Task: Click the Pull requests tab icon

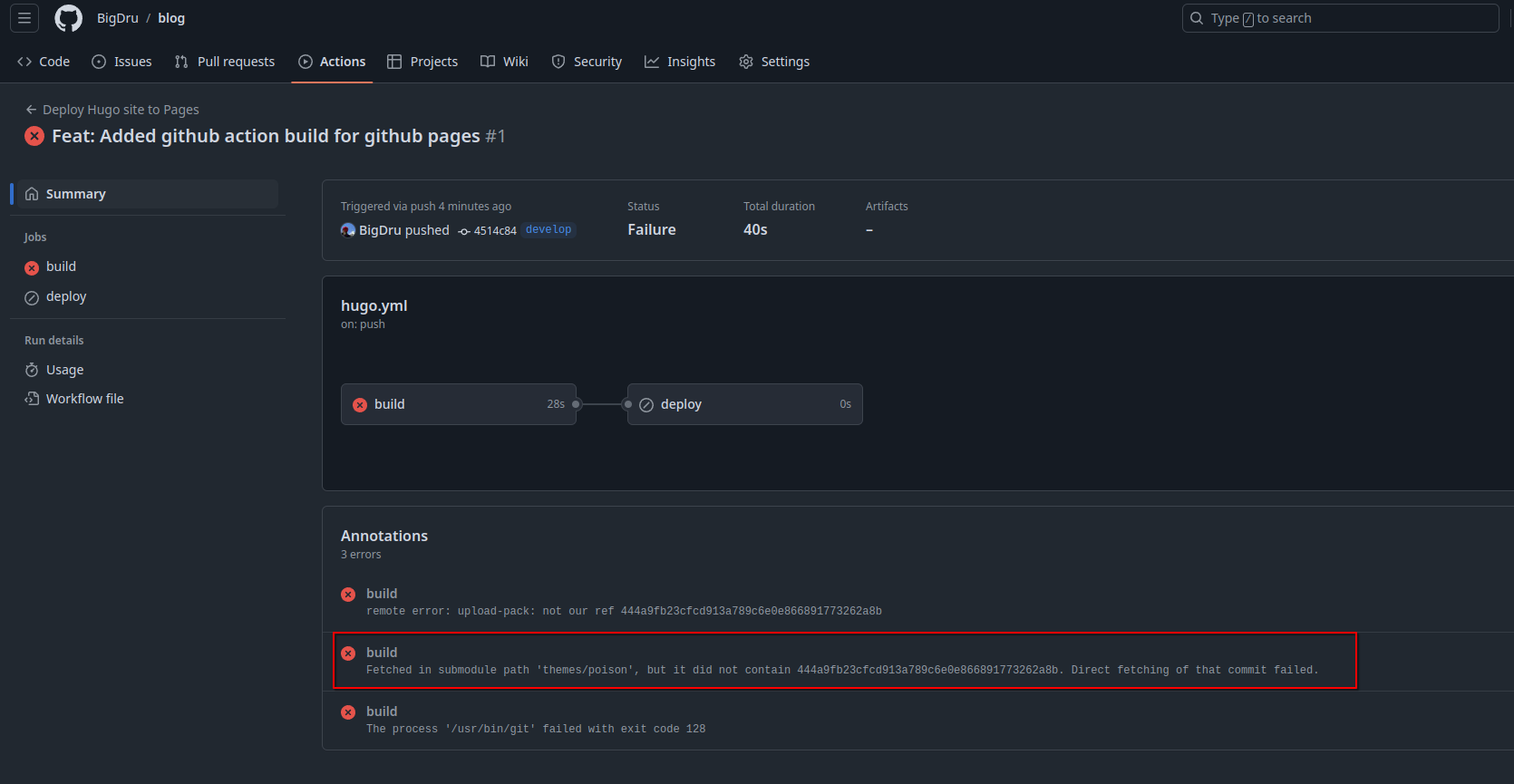Action: (181, 62)
